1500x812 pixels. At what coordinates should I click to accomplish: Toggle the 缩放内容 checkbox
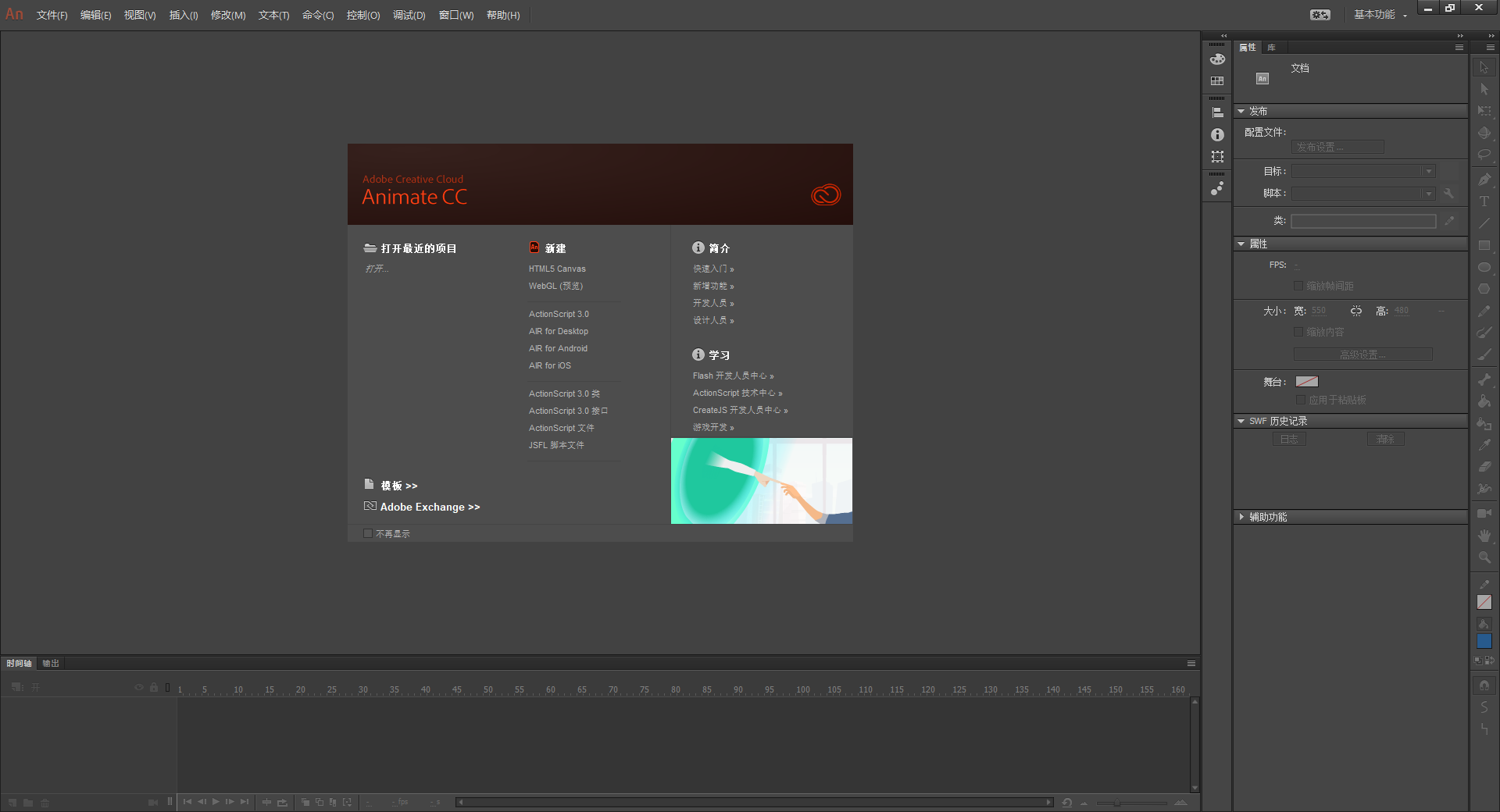coord(1298,333)
